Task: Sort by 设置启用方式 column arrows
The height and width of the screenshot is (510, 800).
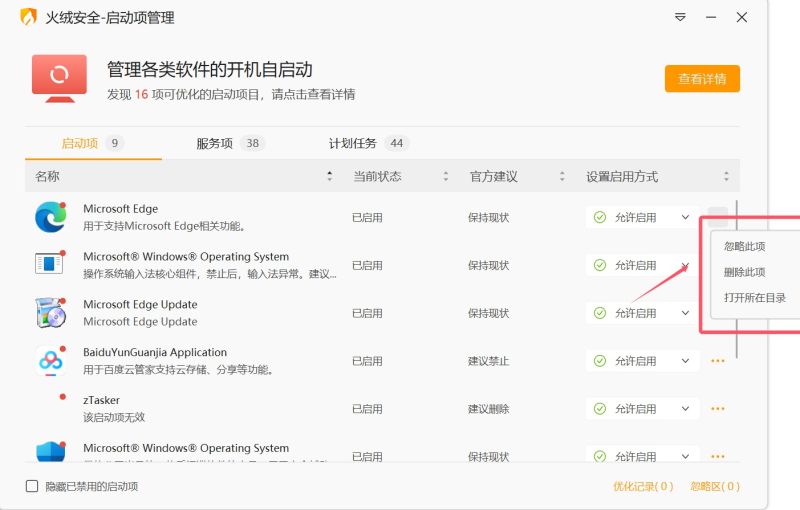Action: [x=727, y=176]
